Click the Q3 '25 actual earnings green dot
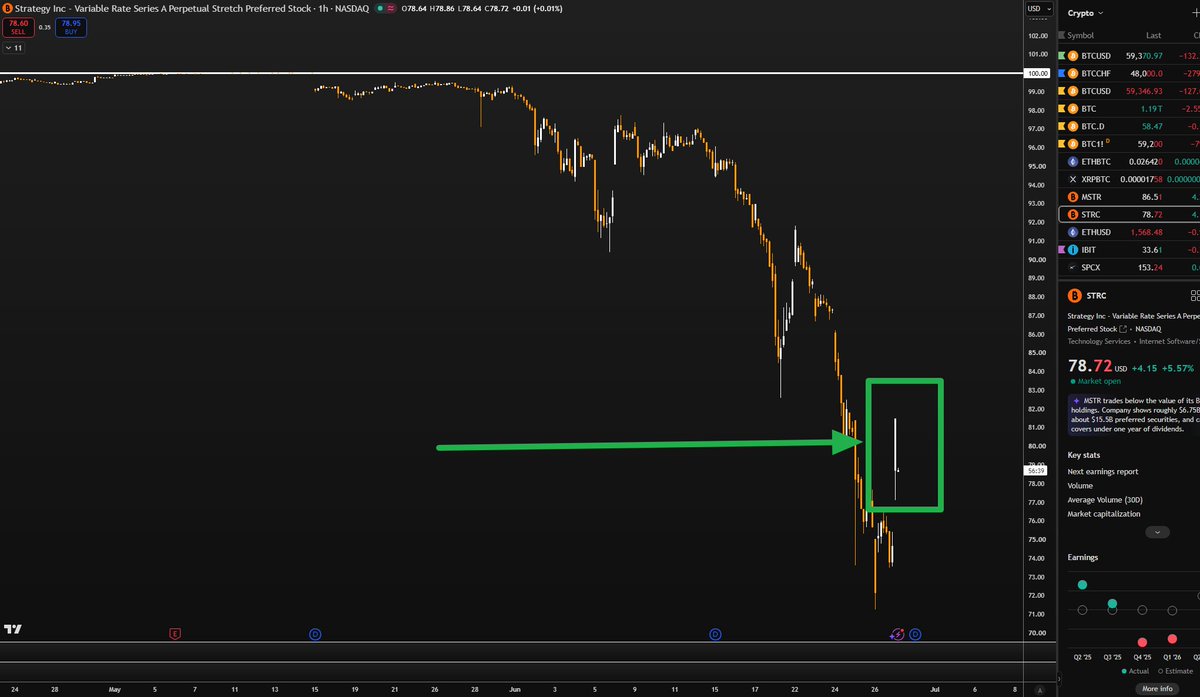 click(x=1112, y=604)
